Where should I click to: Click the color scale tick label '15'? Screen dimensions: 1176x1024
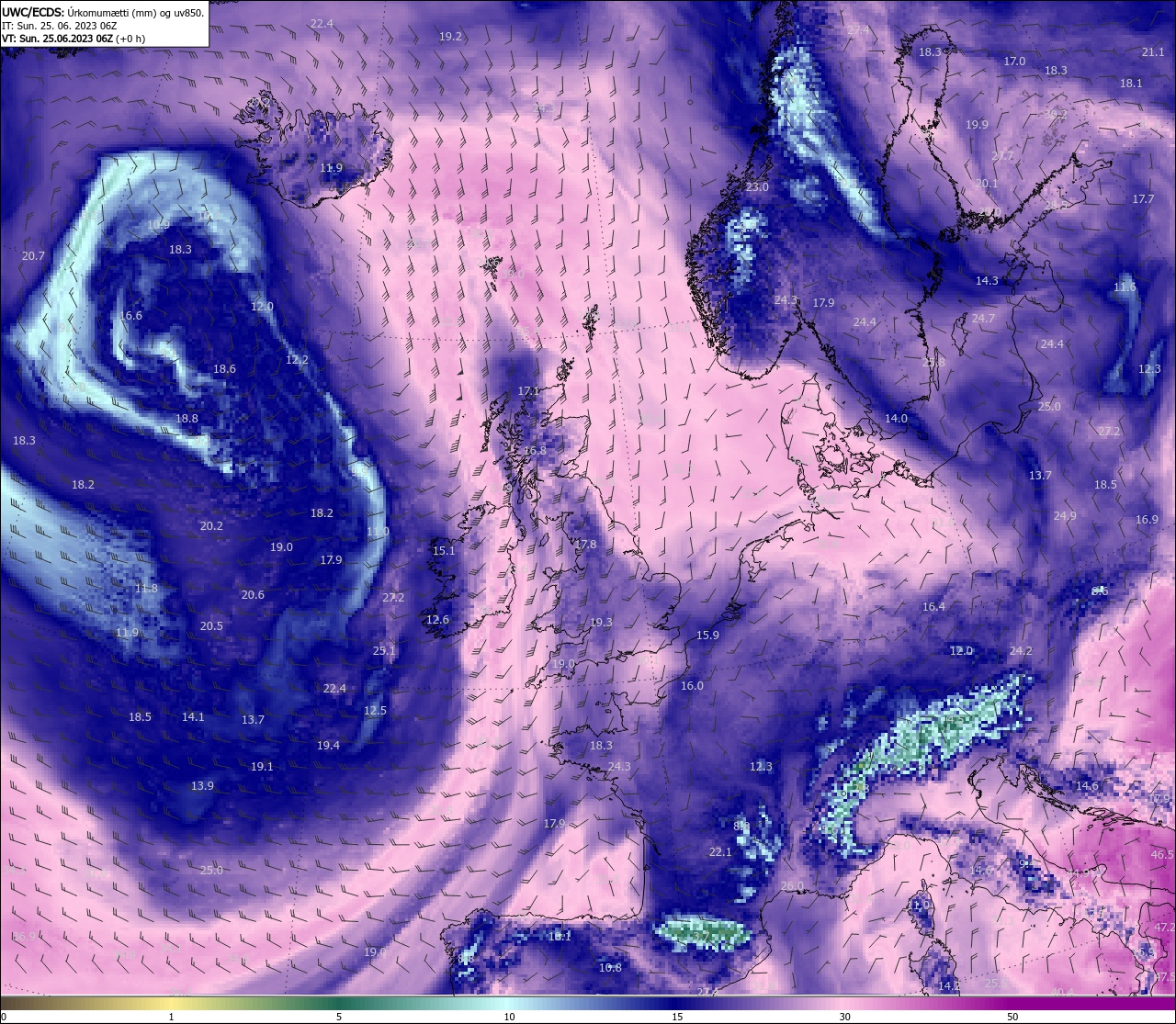(677, 1017)
